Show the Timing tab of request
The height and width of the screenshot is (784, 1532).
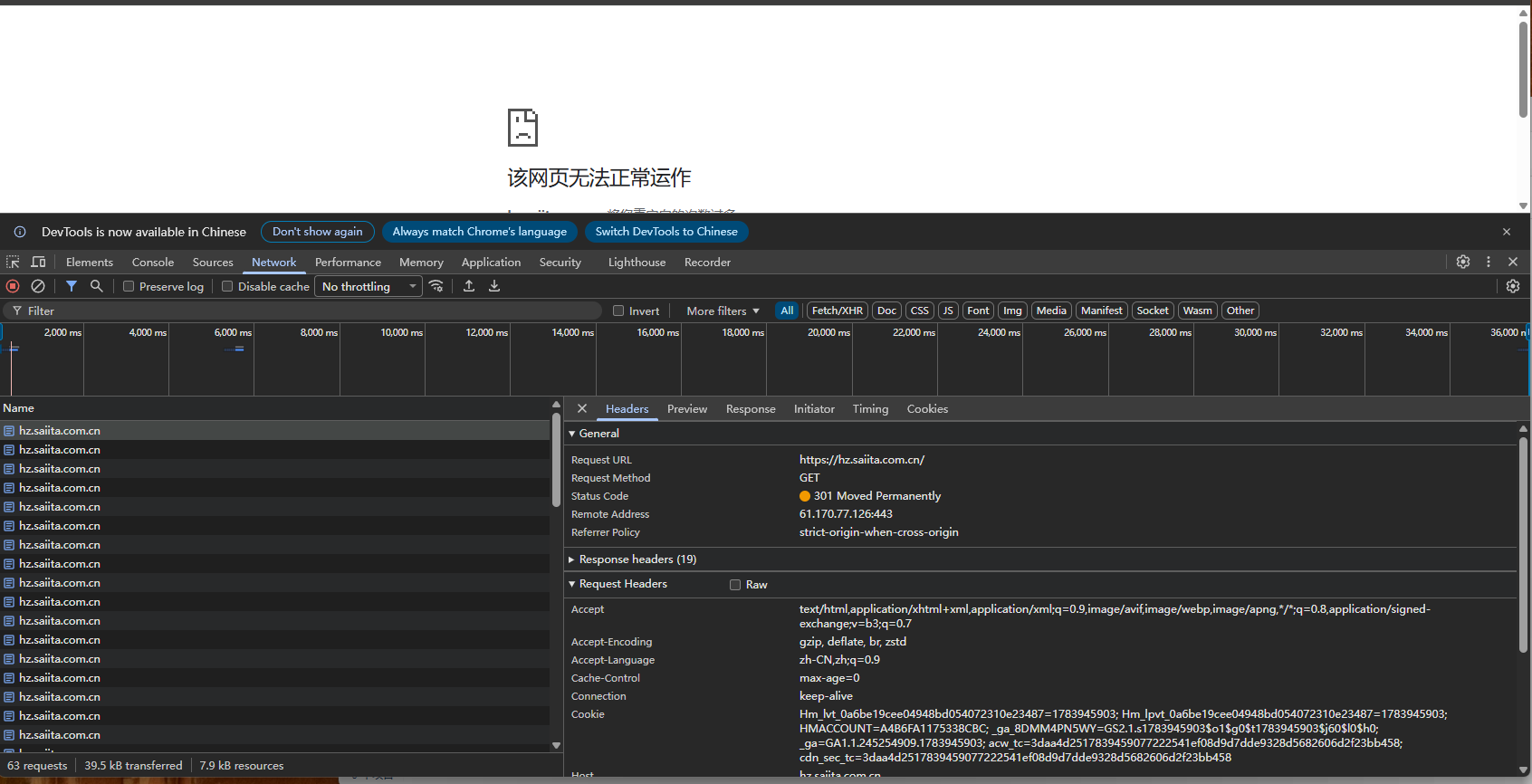[x=870, y=408]
